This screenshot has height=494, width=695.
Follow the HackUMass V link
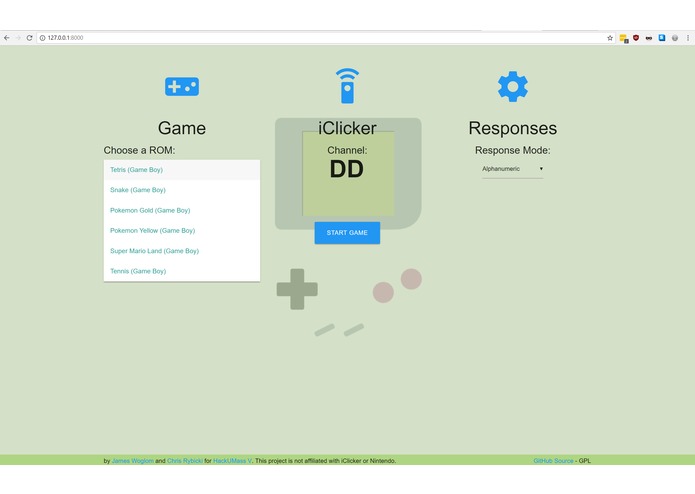point(232,461)
